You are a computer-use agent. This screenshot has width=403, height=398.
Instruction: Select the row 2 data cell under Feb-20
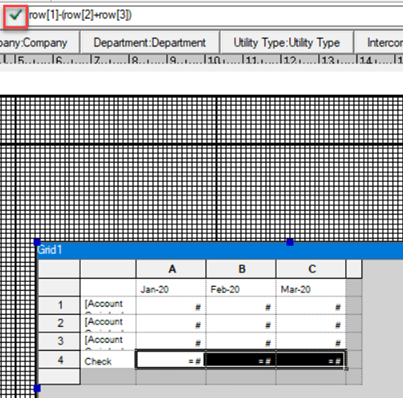[241, 323]
